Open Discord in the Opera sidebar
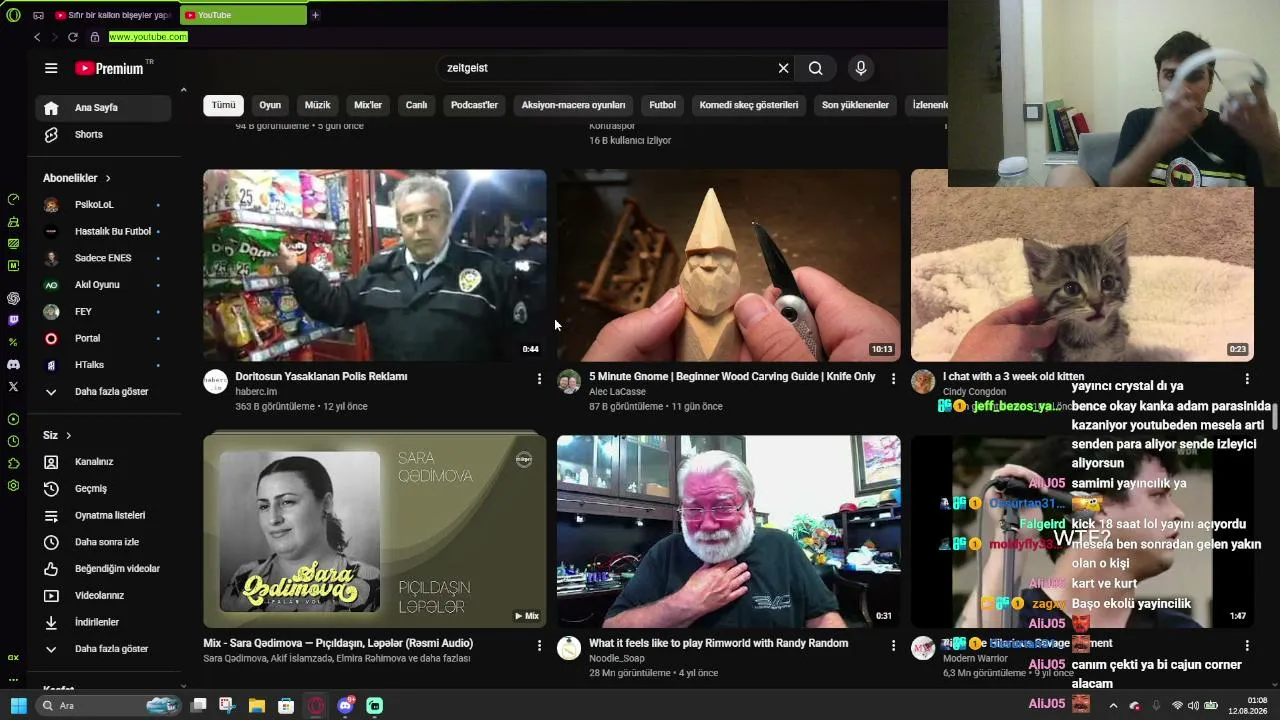1280x720 pixels. pyautogui.click(x=13, y=365)
